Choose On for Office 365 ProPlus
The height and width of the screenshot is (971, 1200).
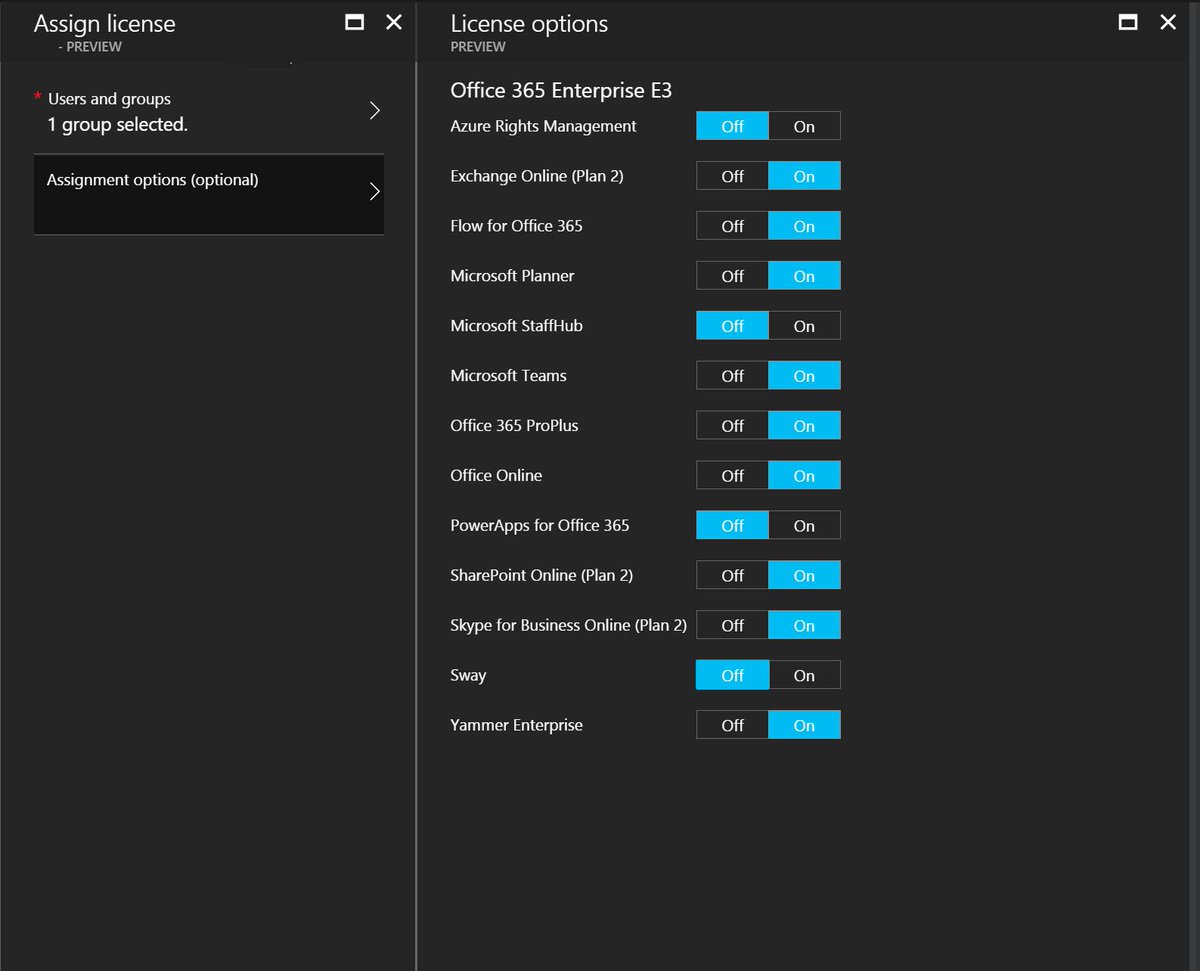[x=805, y=426]
